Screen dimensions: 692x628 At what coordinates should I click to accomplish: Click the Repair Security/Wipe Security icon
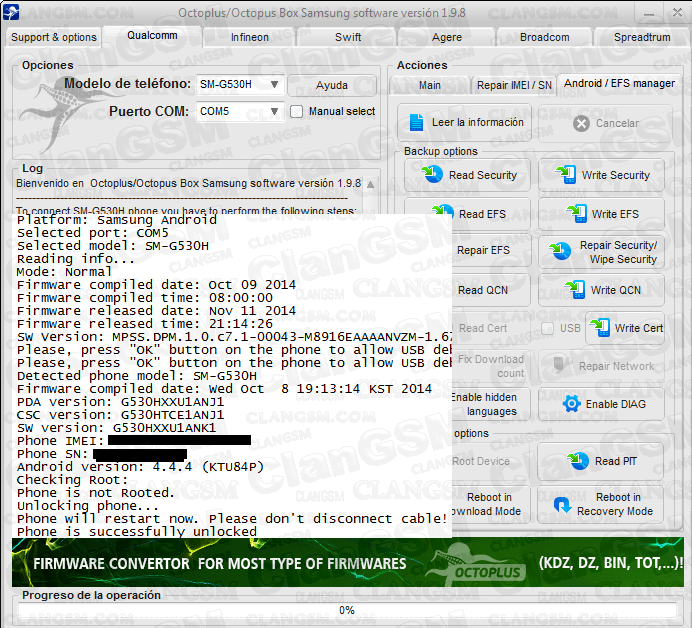point(560,251)
